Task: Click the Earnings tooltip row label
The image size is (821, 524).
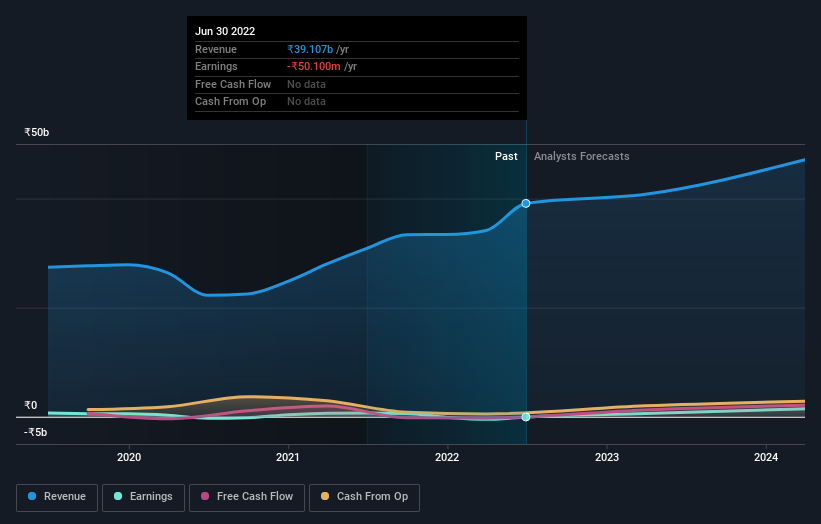Action: click(x=216, y=66)
